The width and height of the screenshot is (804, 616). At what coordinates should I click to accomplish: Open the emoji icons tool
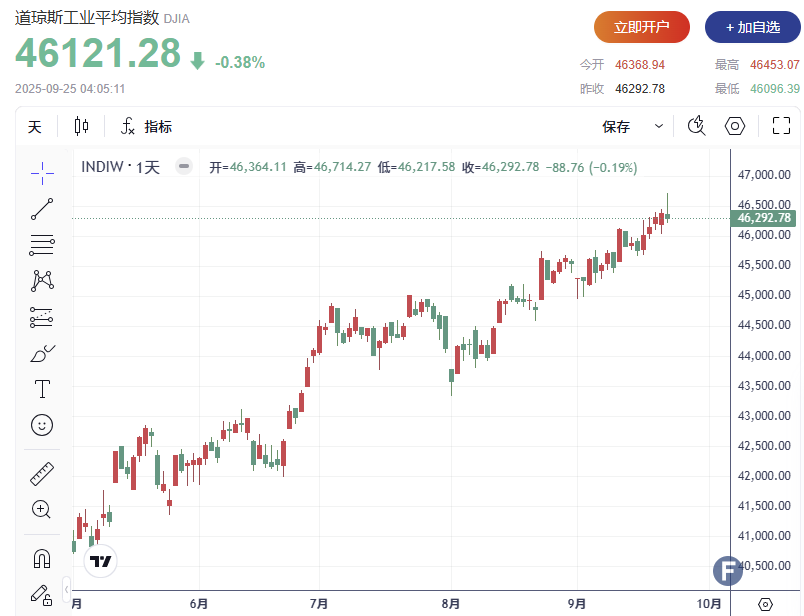(x=42, y=425)
